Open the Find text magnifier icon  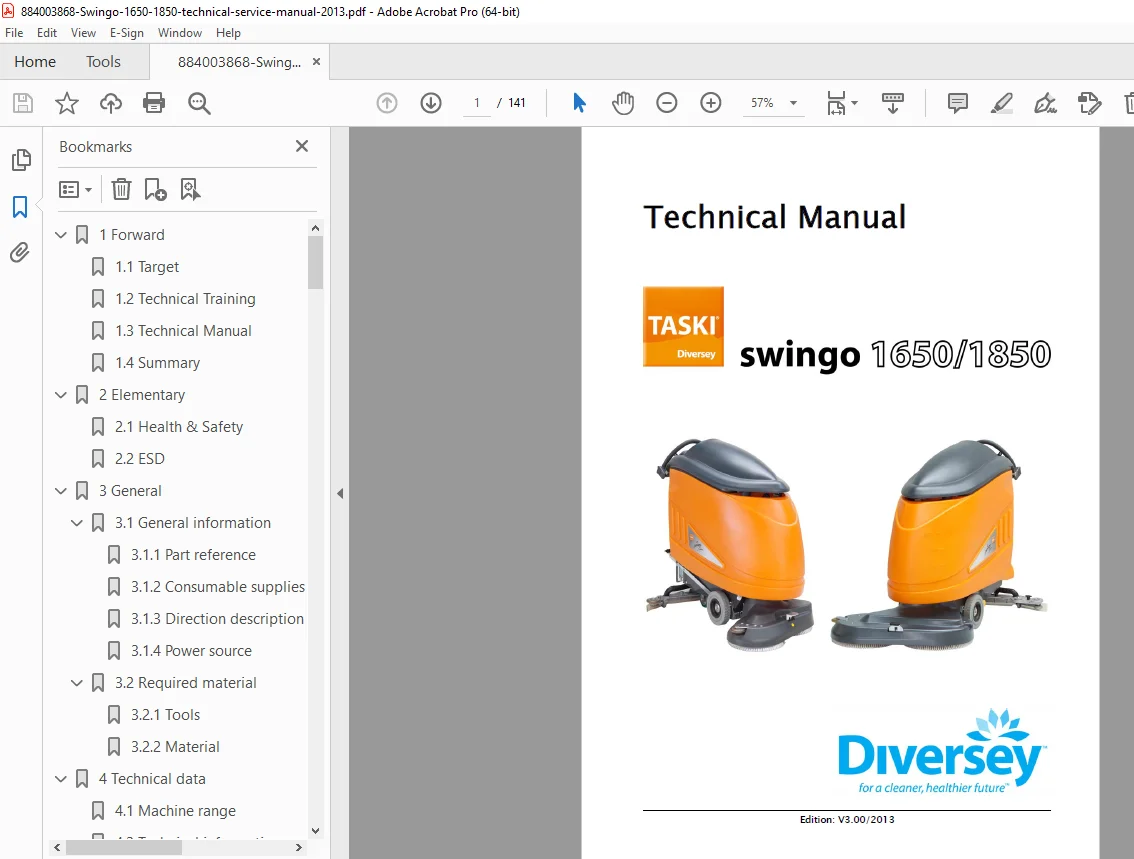[199, 103]
